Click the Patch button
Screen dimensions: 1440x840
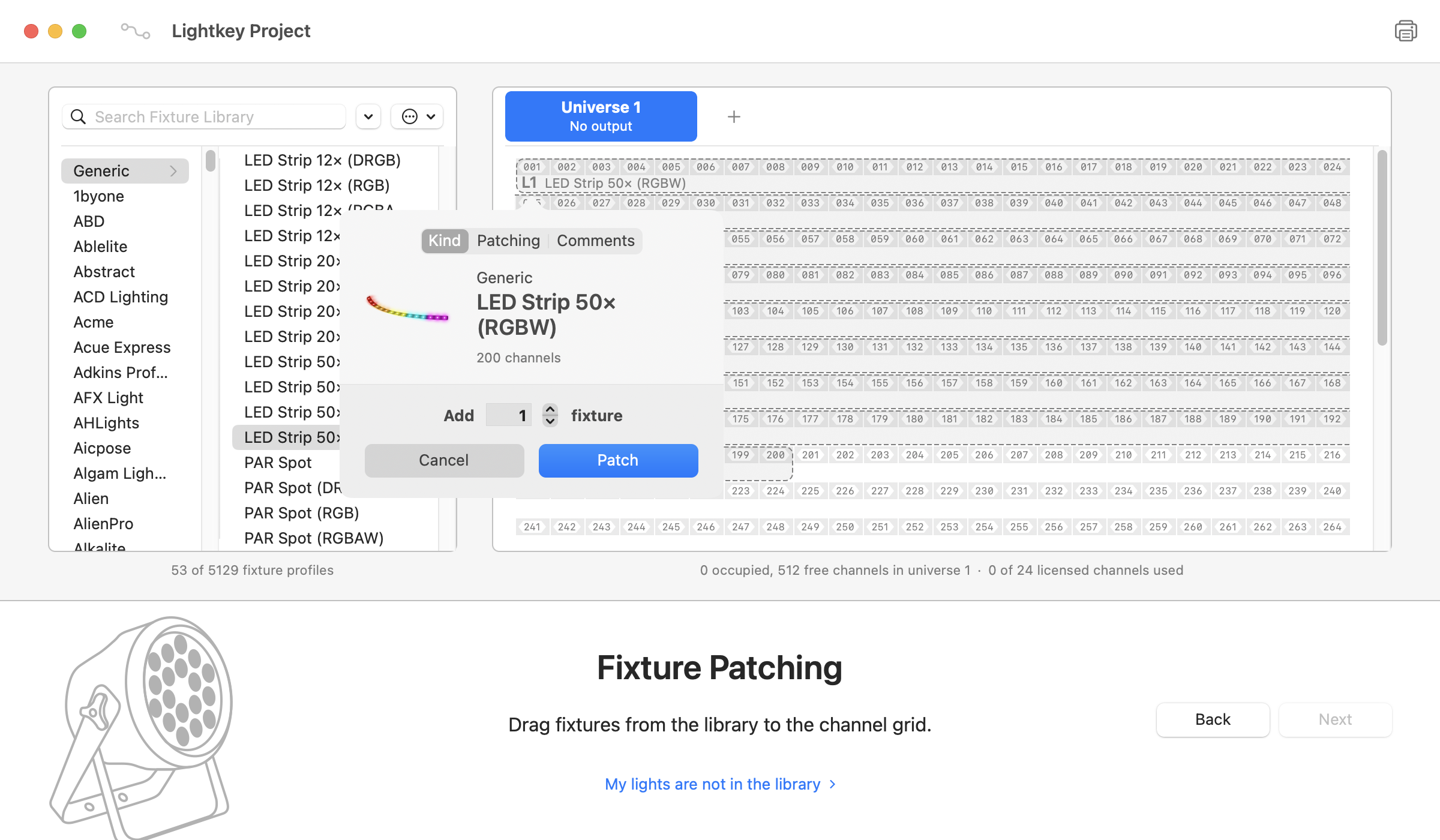click(618, 460)
